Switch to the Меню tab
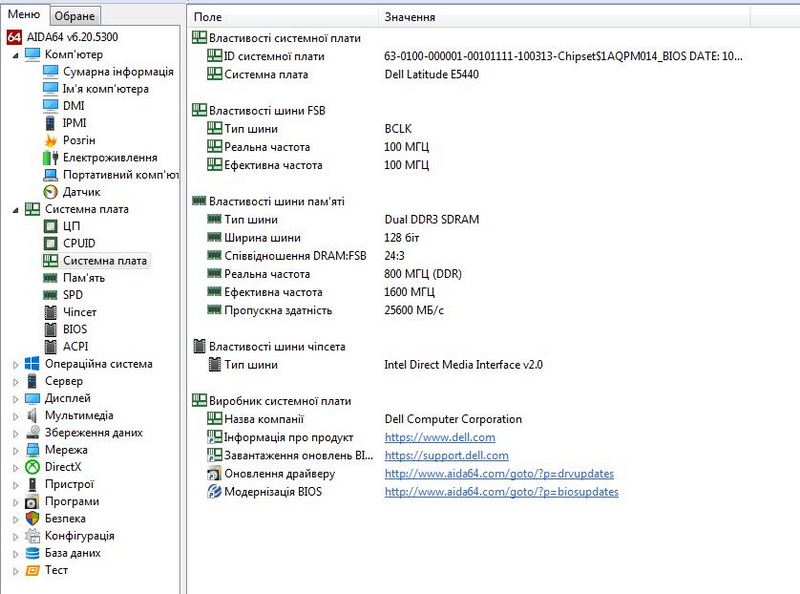The width and height of the screenshot is (800, 594). 24,15
